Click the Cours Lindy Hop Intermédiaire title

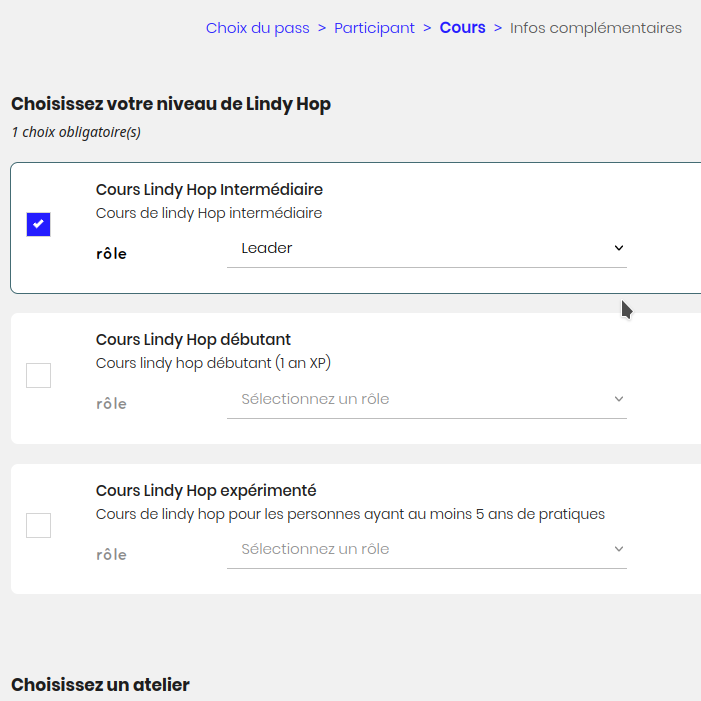click(209, 190)
